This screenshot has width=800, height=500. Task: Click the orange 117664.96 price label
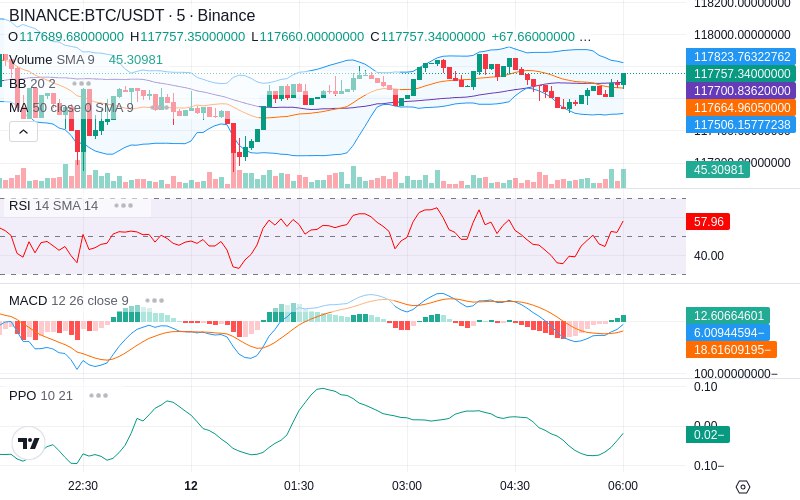[x=741, y=108]
